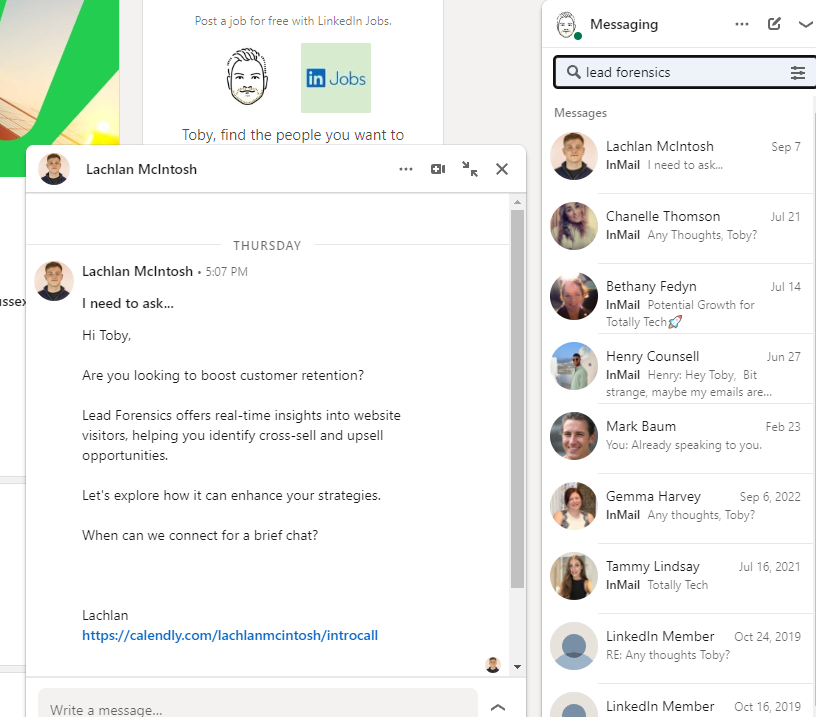816x717 pixels.
Task: Close the Lachlan McIntosh chat window
Action: (502, 169)
